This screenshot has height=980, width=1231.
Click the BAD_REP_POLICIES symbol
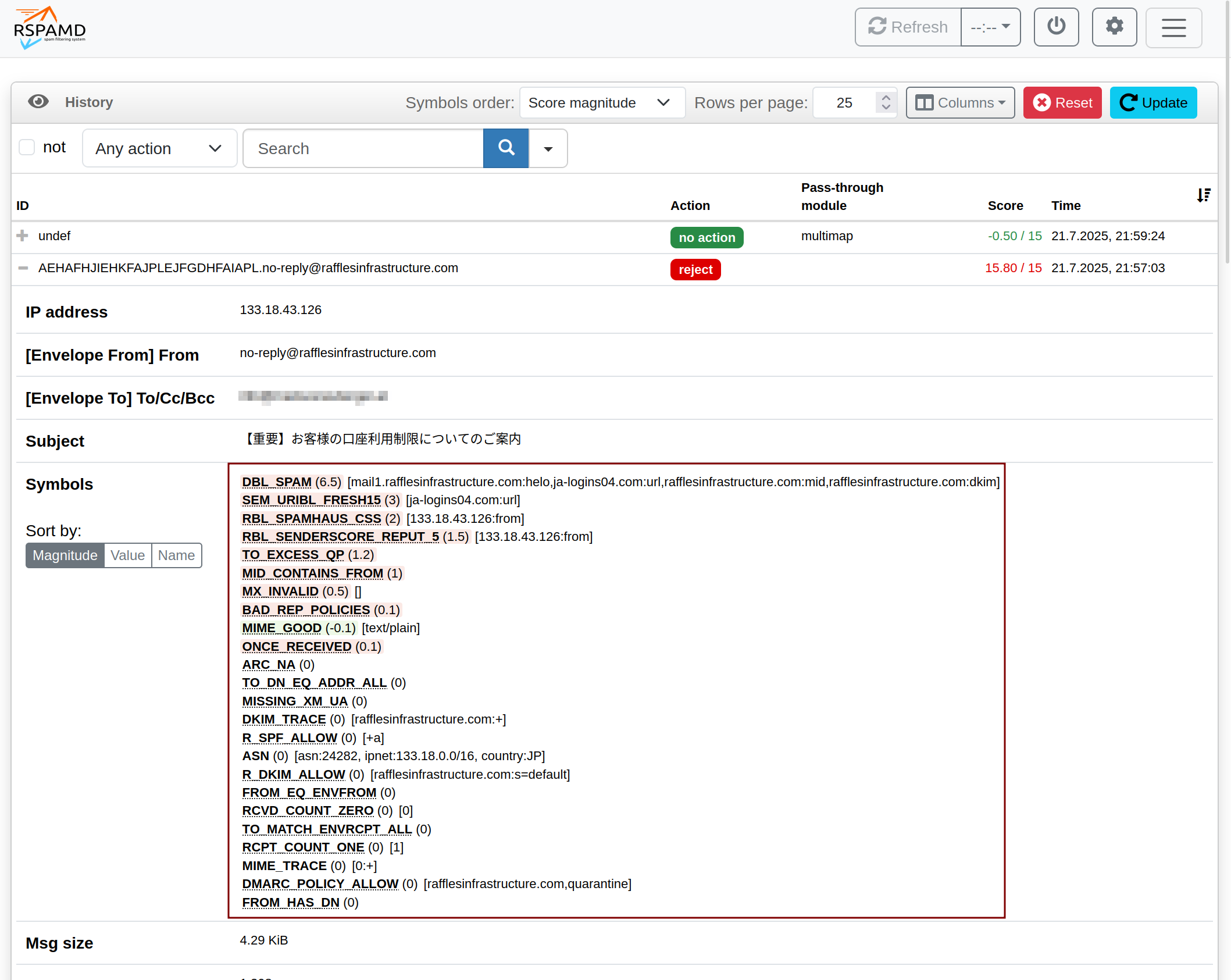(x=306, y=610)
